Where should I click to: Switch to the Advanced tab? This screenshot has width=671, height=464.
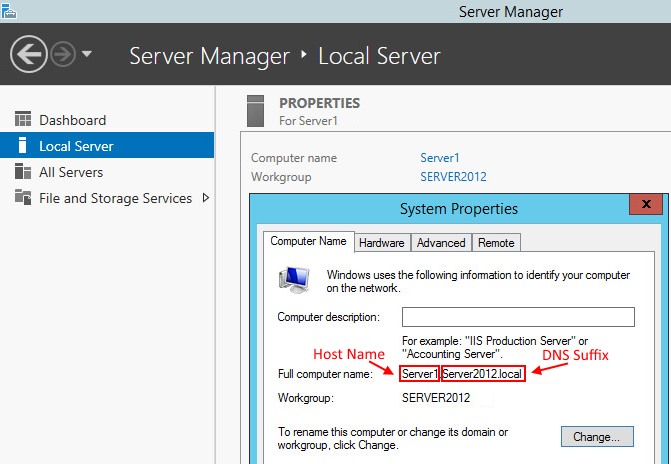point(441,243)
